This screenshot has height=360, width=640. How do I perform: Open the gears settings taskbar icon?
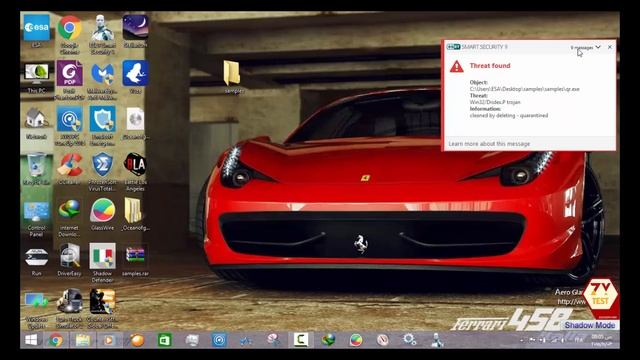coord(409,340)
